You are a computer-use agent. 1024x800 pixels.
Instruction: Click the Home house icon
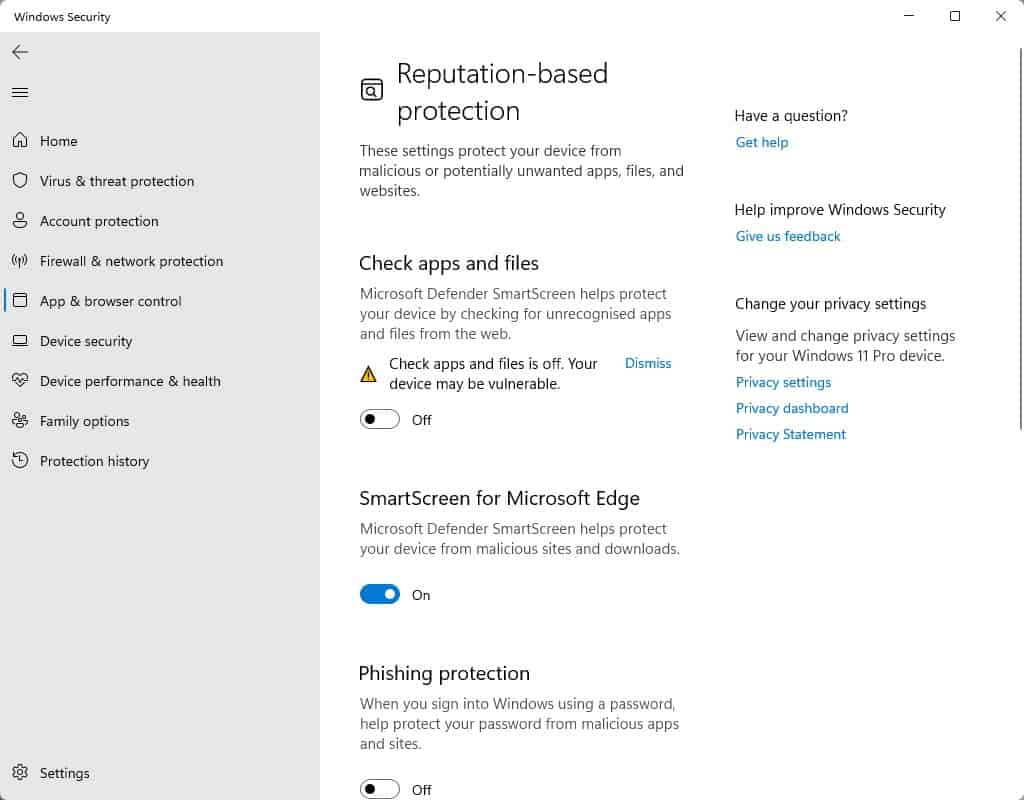(x=20, y=141)
